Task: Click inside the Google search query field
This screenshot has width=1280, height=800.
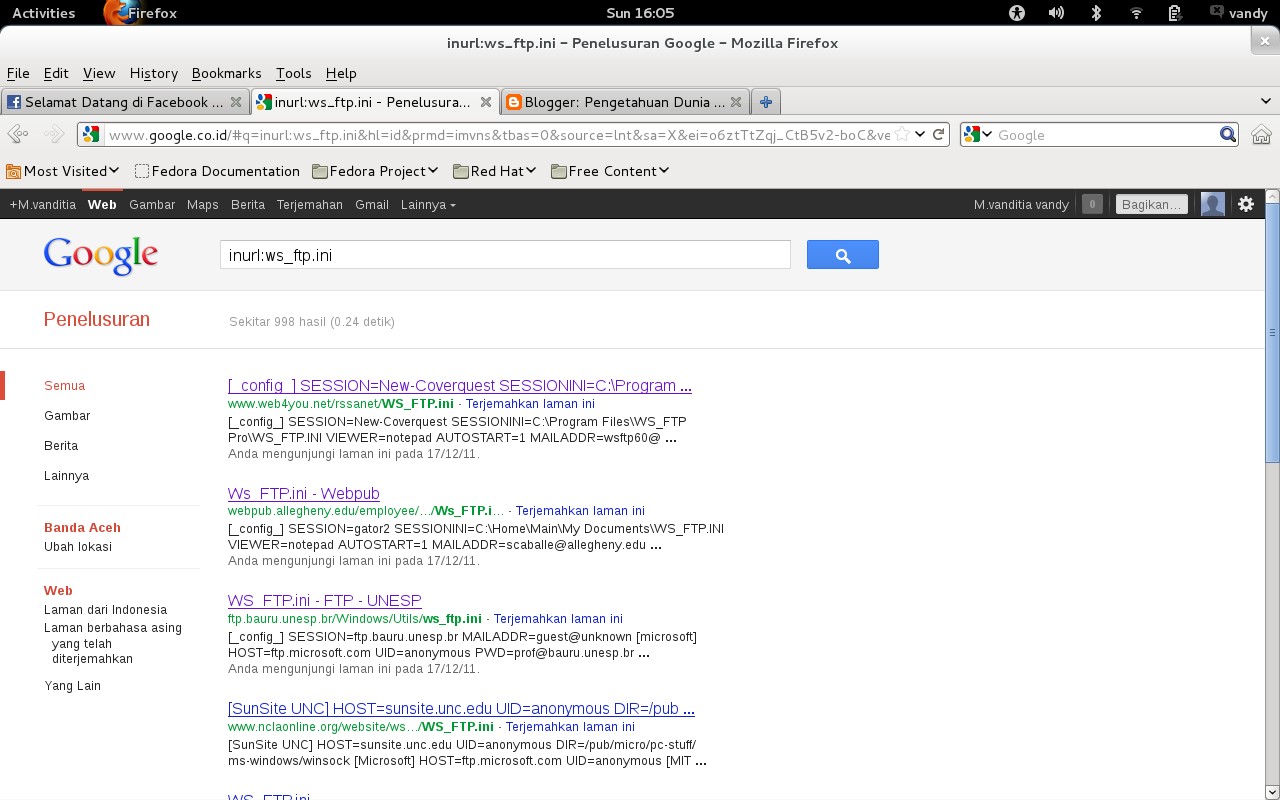Action: [x=505, y=255]
